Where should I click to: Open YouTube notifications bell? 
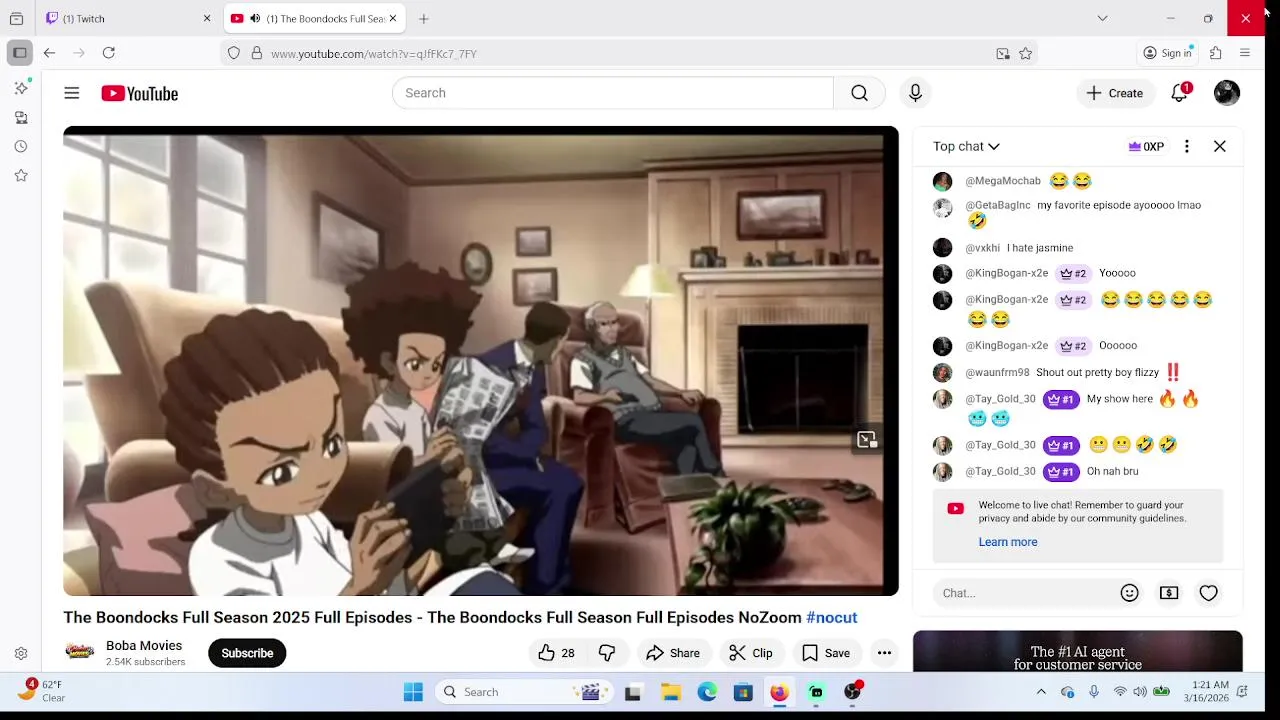click(1179, 93)
